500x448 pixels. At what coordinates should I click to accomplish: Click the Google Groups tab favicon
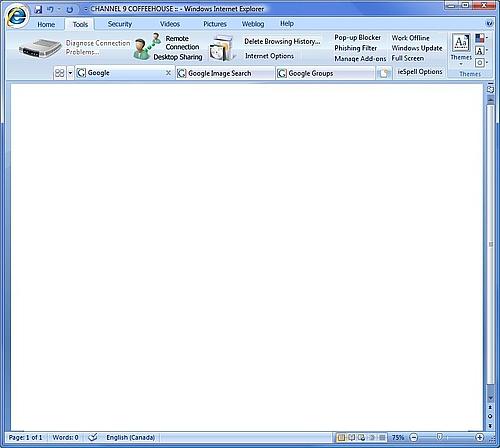tap(282, 73)
